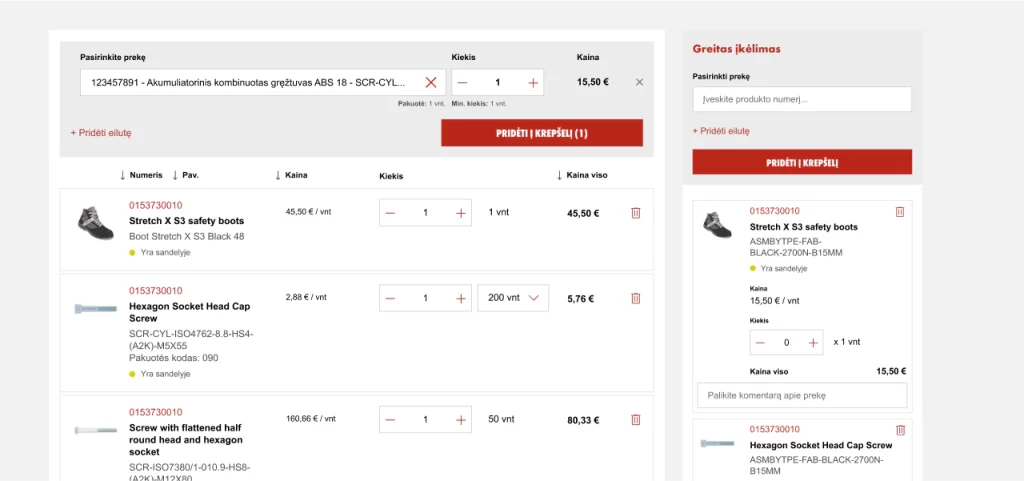Focus the product number input in Greitas įkėlimas
This screenshot has height=481, width=1024.
(802, 99)
